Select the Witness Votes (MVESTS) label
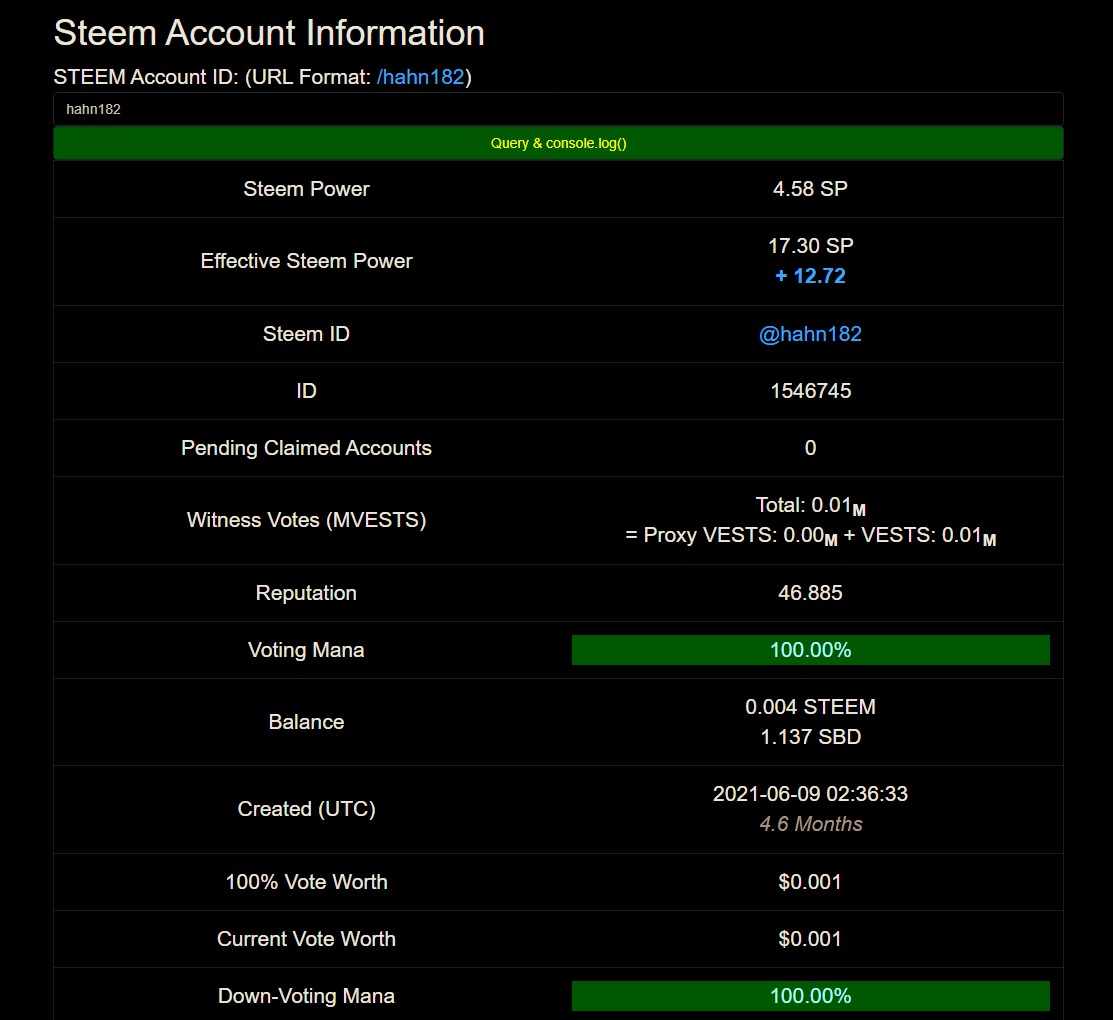The height and width of the screenshot is (1020, 1113). coord(306,520)
